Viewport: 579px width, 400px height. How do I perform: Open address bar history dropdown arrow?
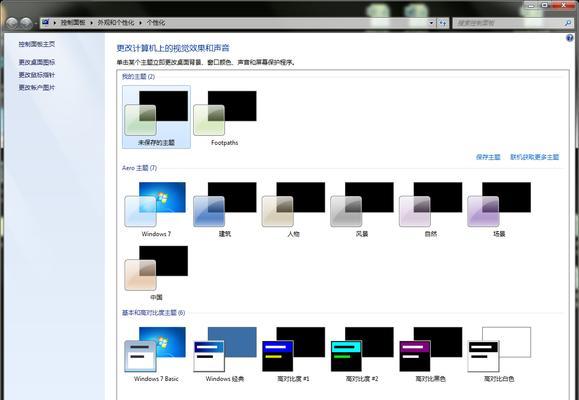pyautogui.click(x=431, y=23)
